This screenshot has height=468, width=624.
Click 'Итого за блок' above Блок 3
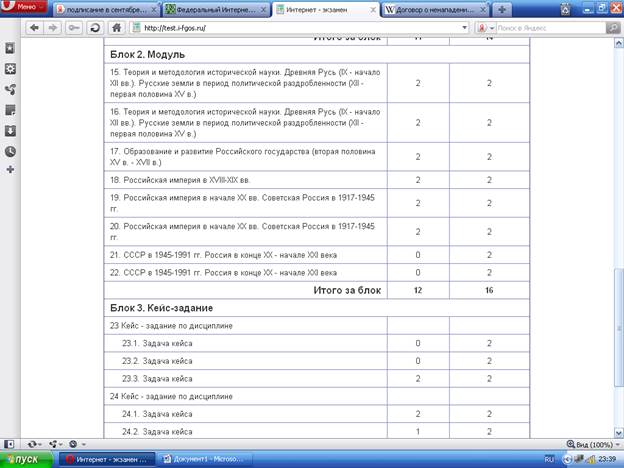[347, 290]
